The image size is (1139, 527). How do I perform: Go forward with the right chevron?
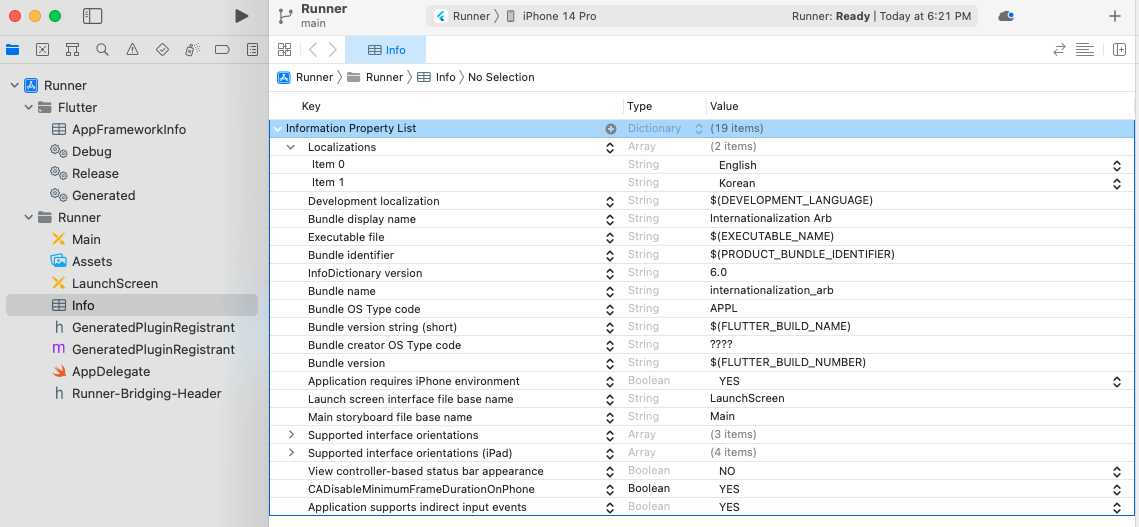click(x=333, y=49)
